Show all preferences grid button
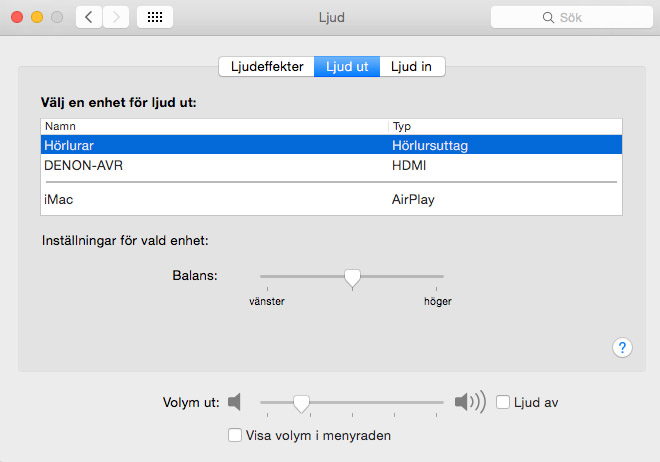Screen dimensions: 660x462 point(158,17)
